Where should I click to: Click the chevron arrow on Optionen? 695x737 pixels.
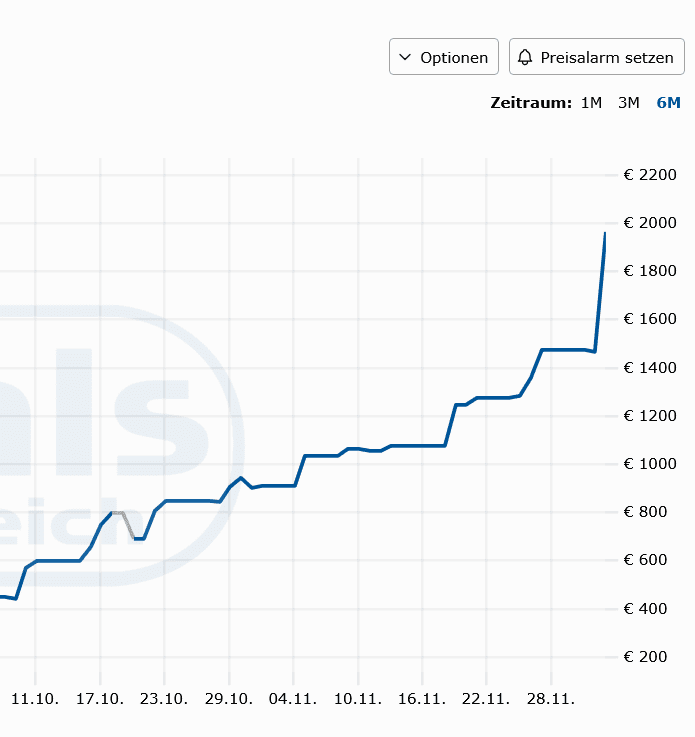click(405, 57)
